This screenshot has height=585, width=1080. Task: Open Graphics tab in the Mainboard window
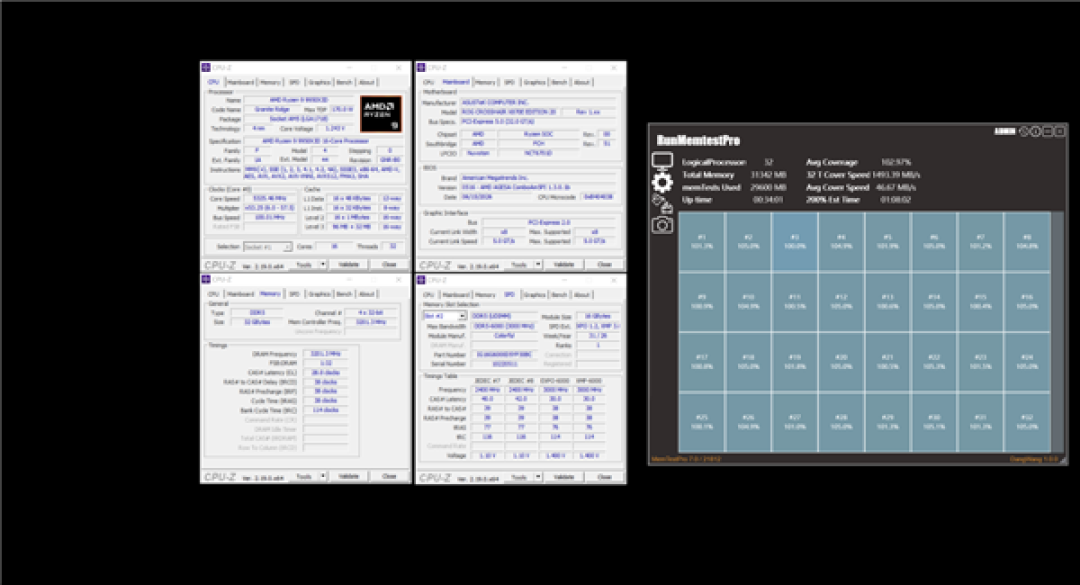pyautogui.click(x=534, y=82)
